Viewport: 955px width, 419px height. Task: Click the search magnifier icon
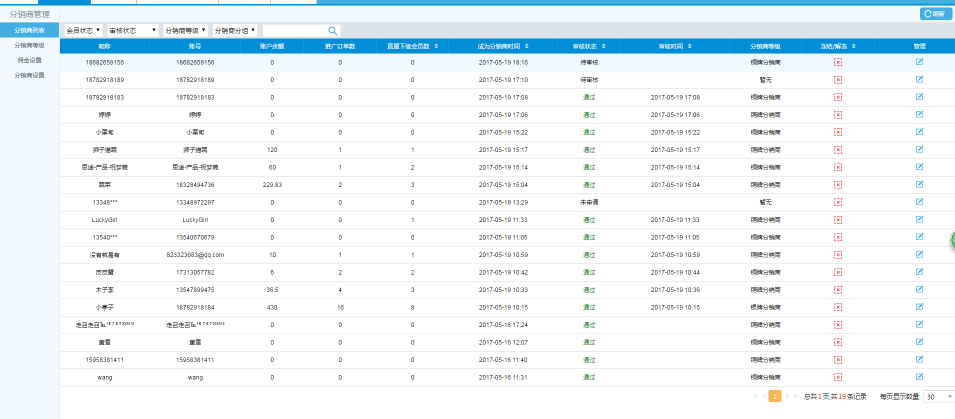[x=333, y=31]
